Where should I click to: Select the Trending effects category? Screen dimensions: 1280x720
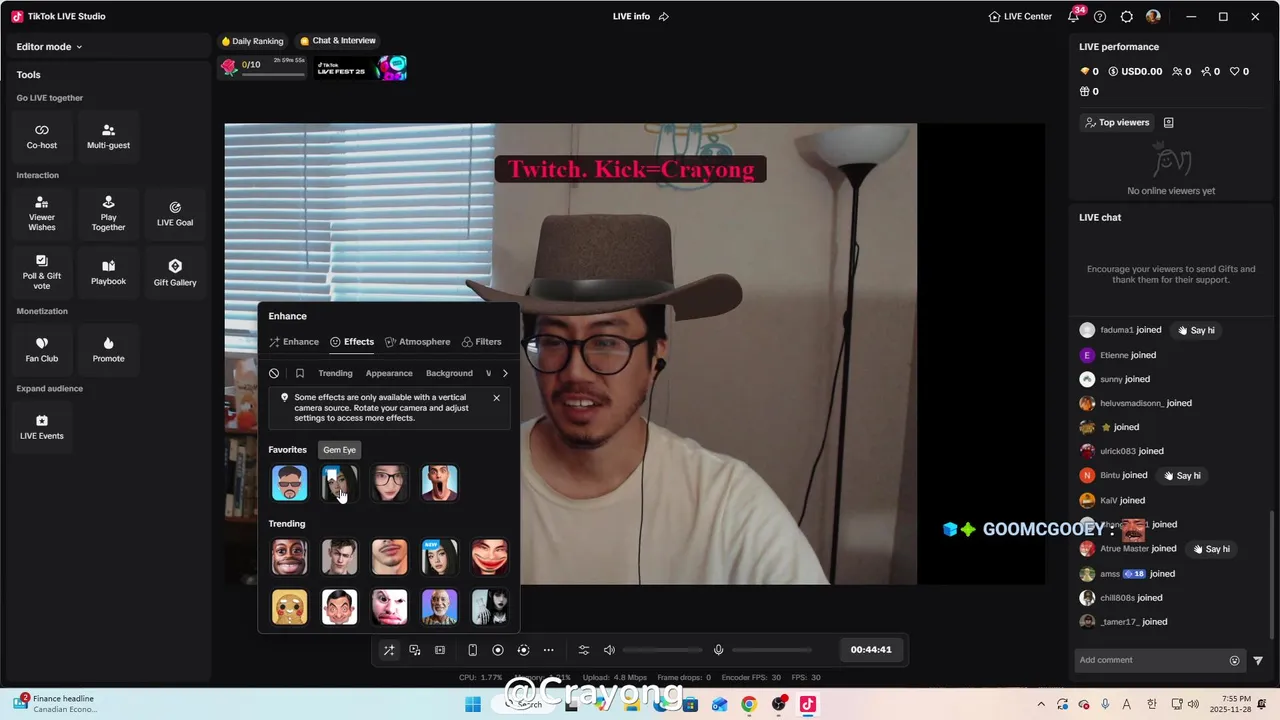point(335,373)
